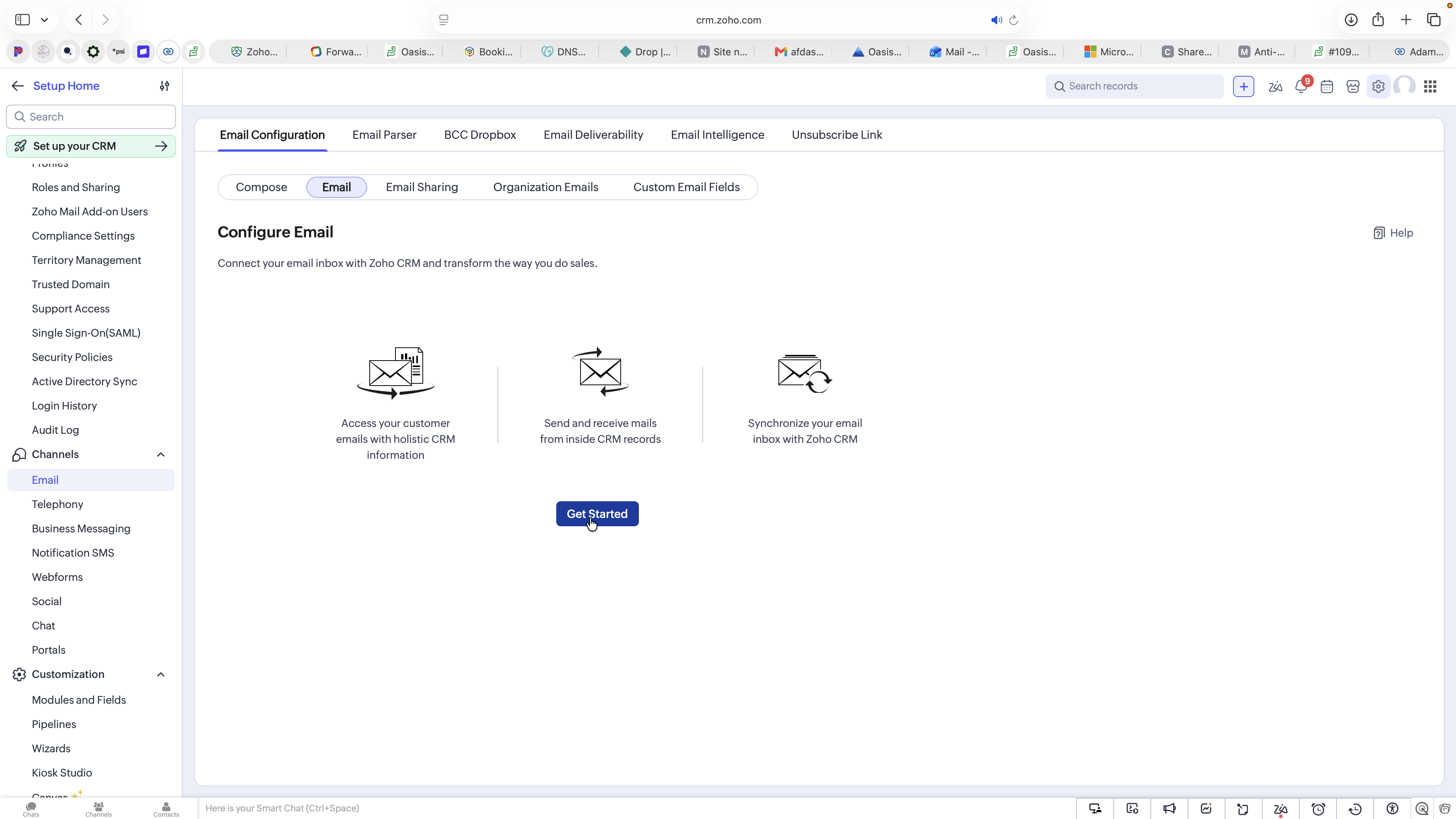Select Custom Email Fields sub-tab
The image size is (1456, 819).
coord(686,187)
